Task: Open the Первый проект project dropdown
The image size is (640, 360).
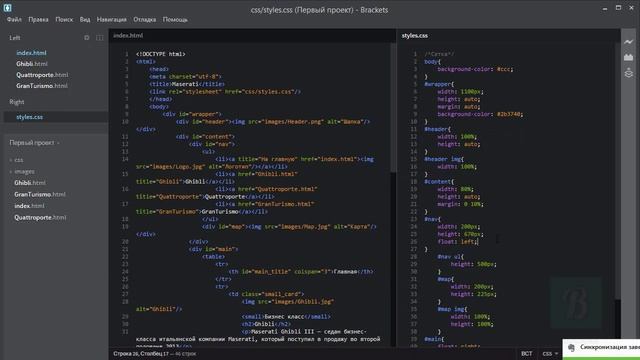Action: point(34,143)
